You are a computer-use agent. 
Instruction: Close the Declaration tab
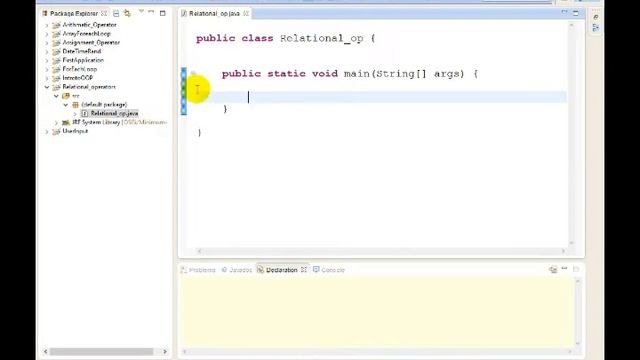coord(304,270)
